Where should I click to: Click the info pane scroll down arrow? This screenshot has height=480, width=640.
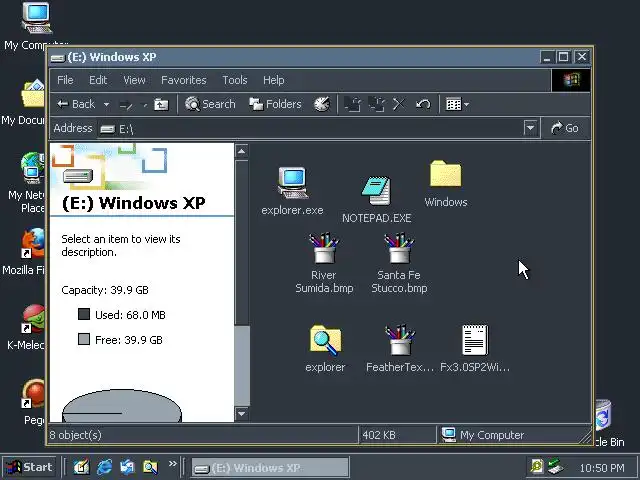[242, 414]
